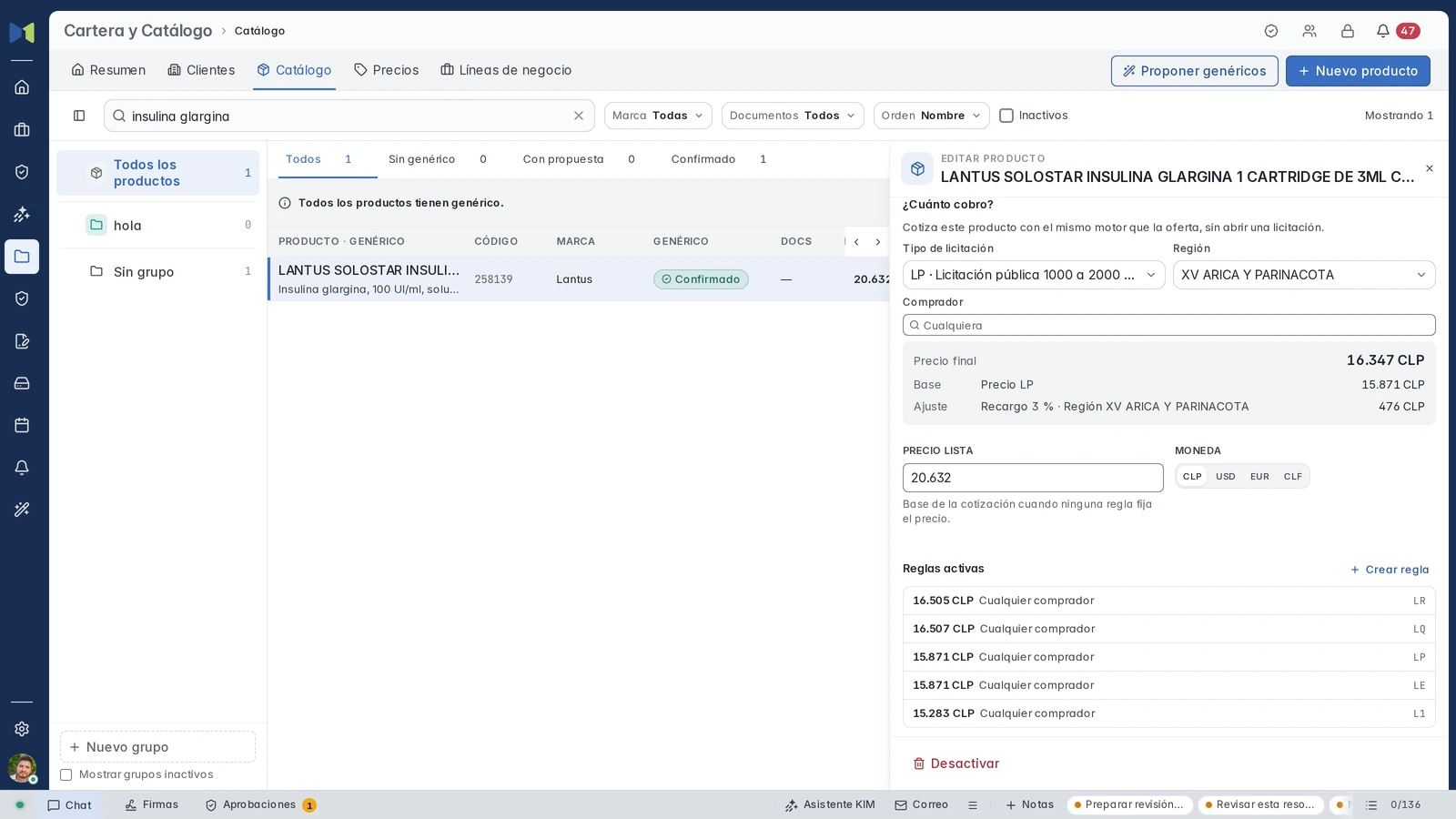The height and width of the screenshot is (819, 1456).
Task: Click the previous column arrow in table header
Action: (x=856, y=242)
